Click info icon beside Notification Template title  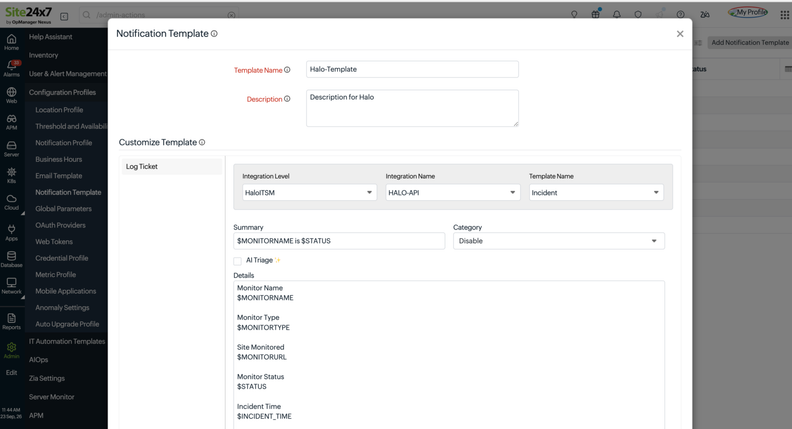pos(214,33)
